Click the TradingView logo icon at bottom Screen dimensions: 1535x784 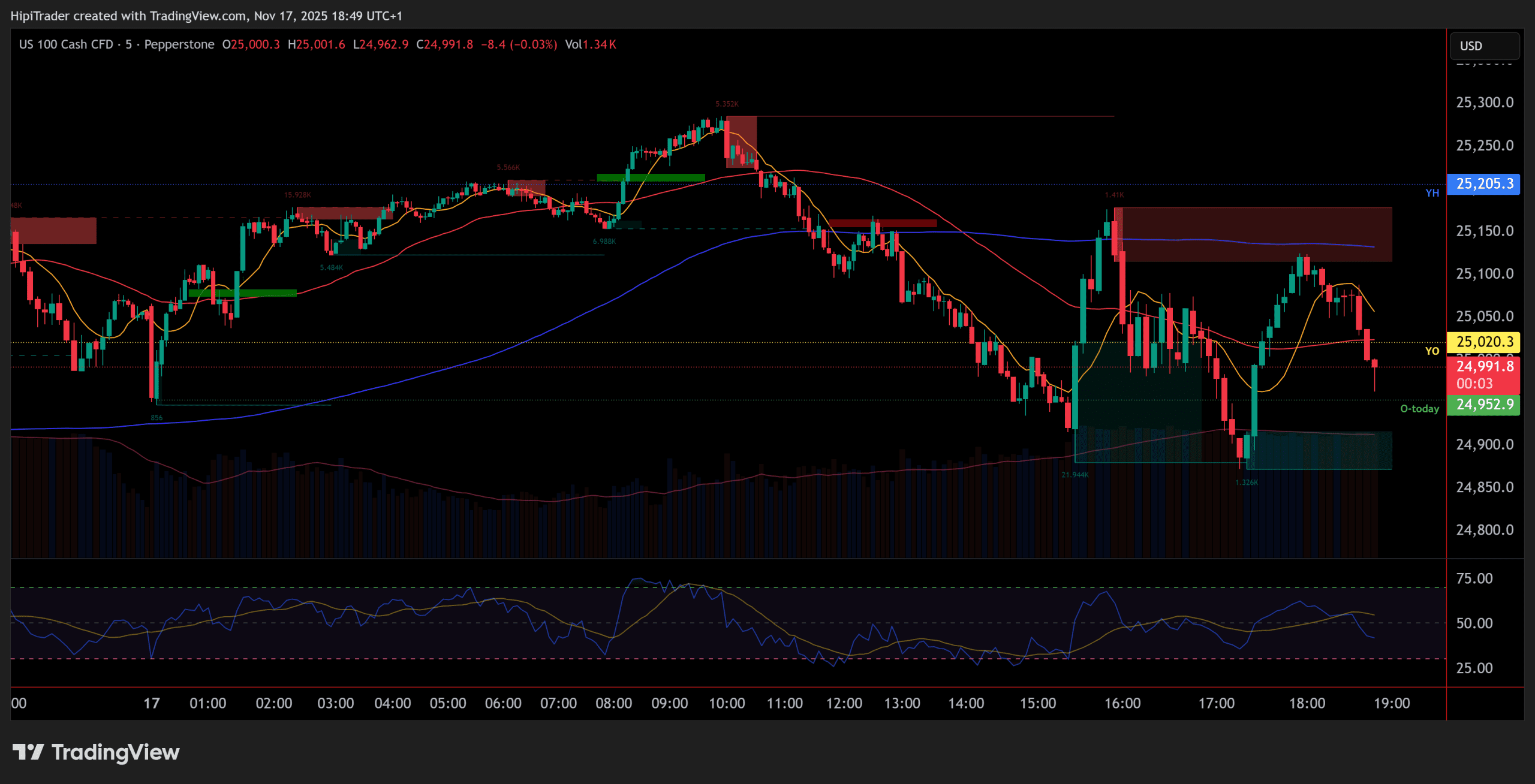(28, 752)
